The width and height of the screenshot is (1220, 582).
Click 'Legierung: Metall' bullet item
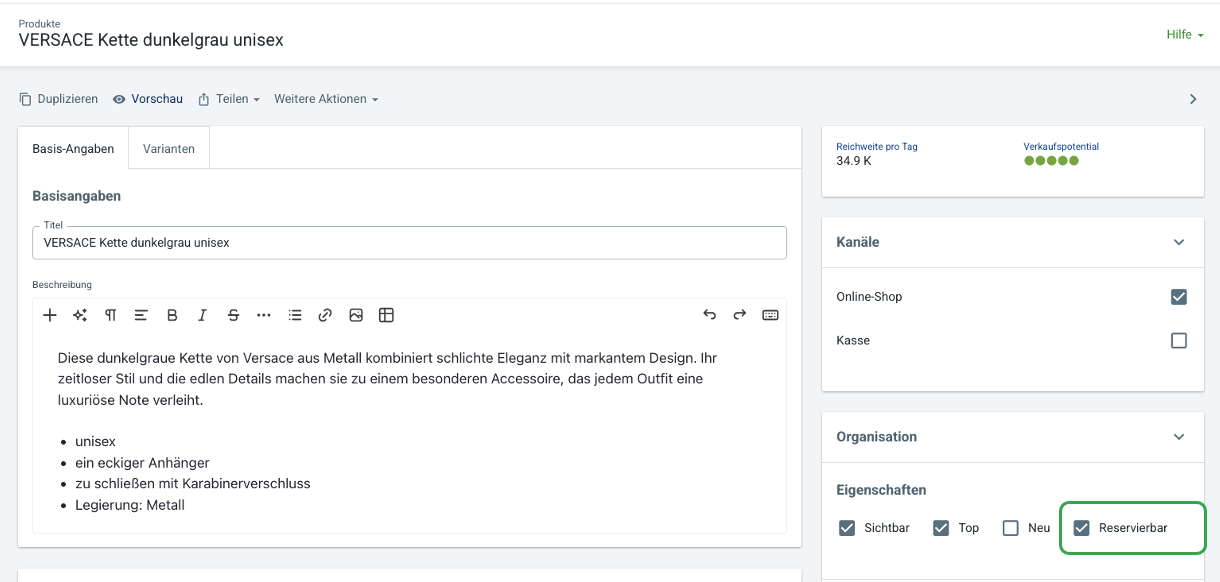pyautogui.click(x=130, y=505)
